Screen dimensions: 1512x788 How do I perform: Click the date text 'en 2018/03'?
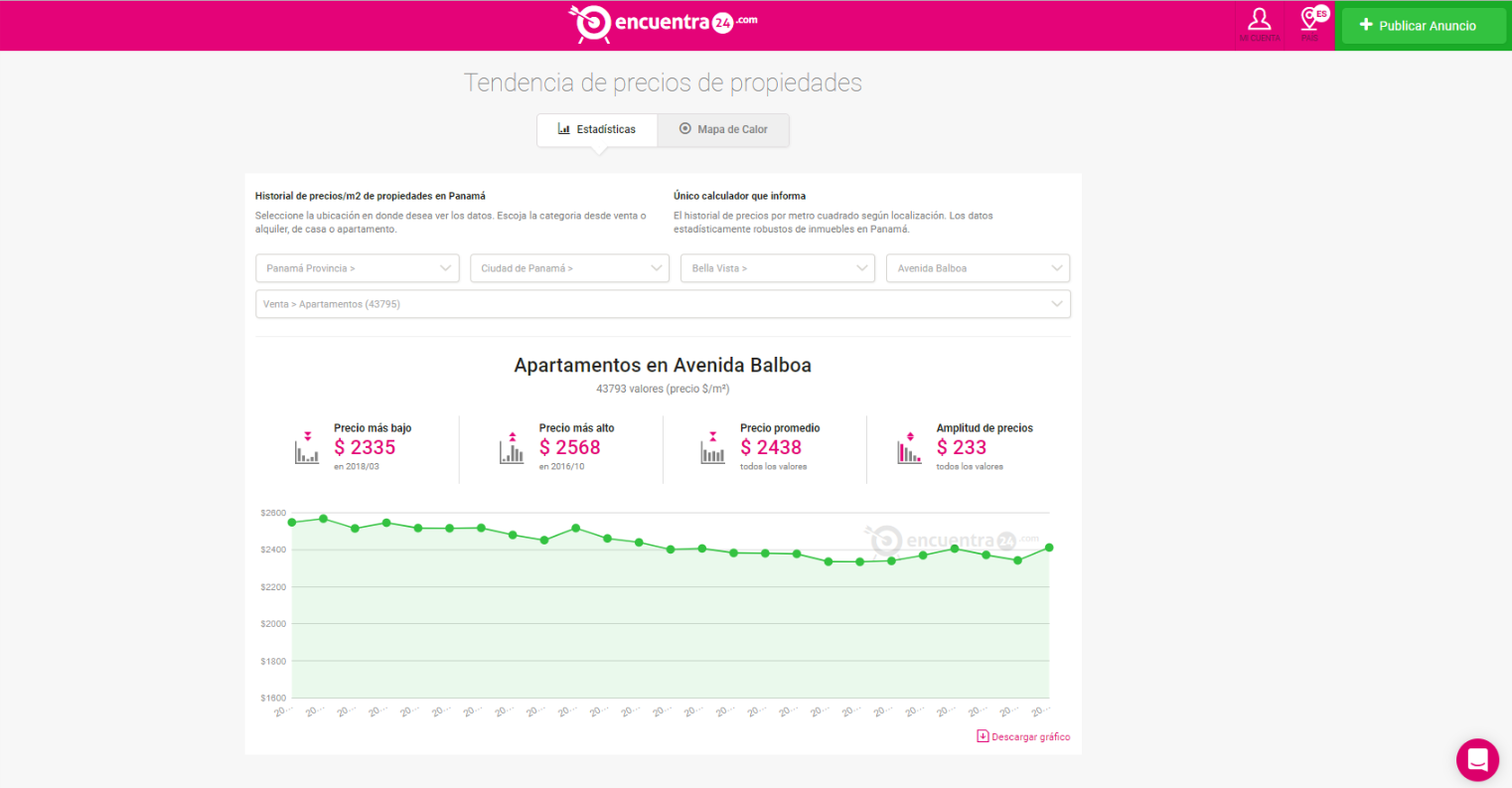pos(357,467)
